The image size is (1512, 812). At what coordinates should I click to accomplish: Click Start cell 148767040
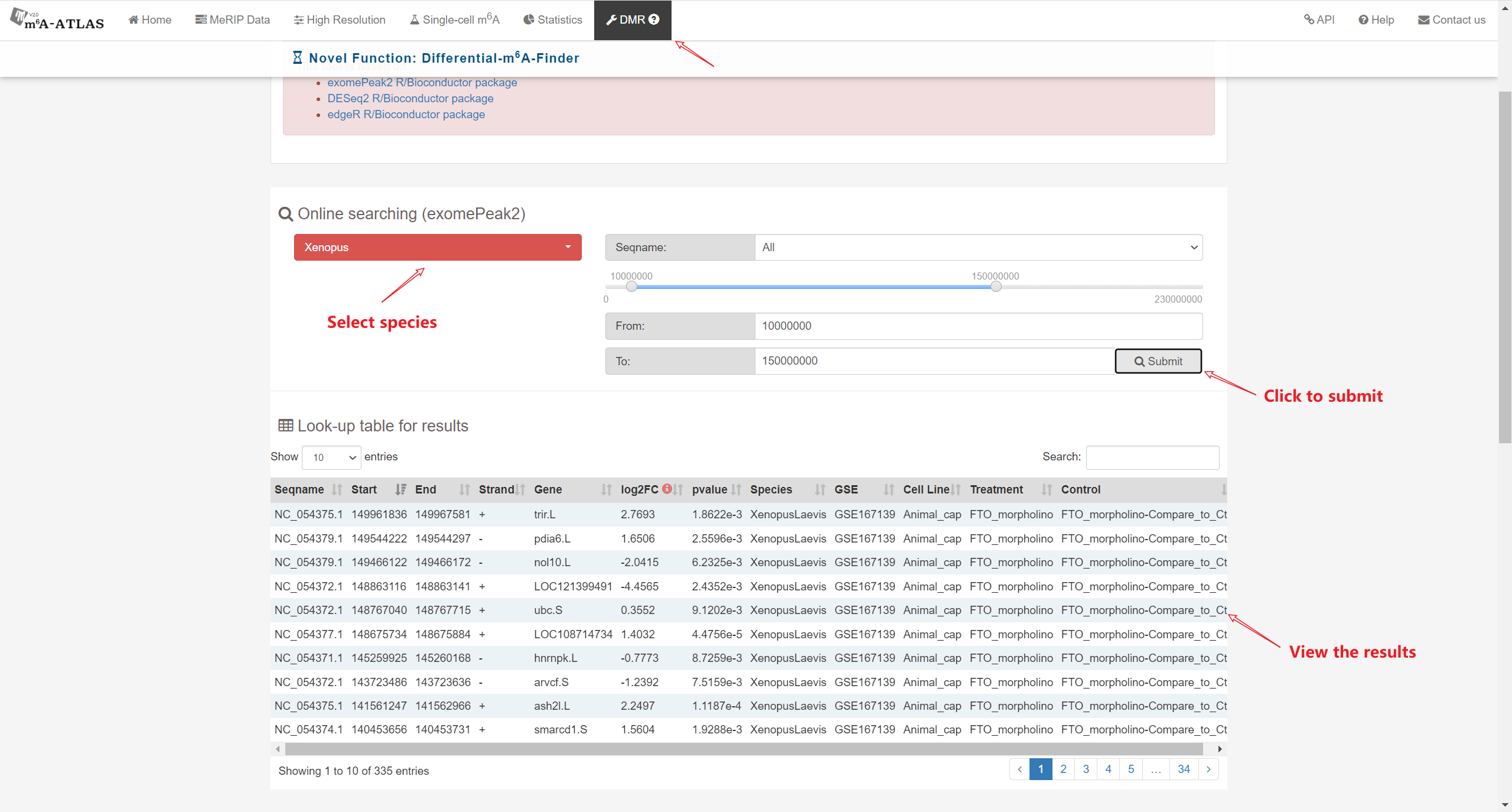379,610
